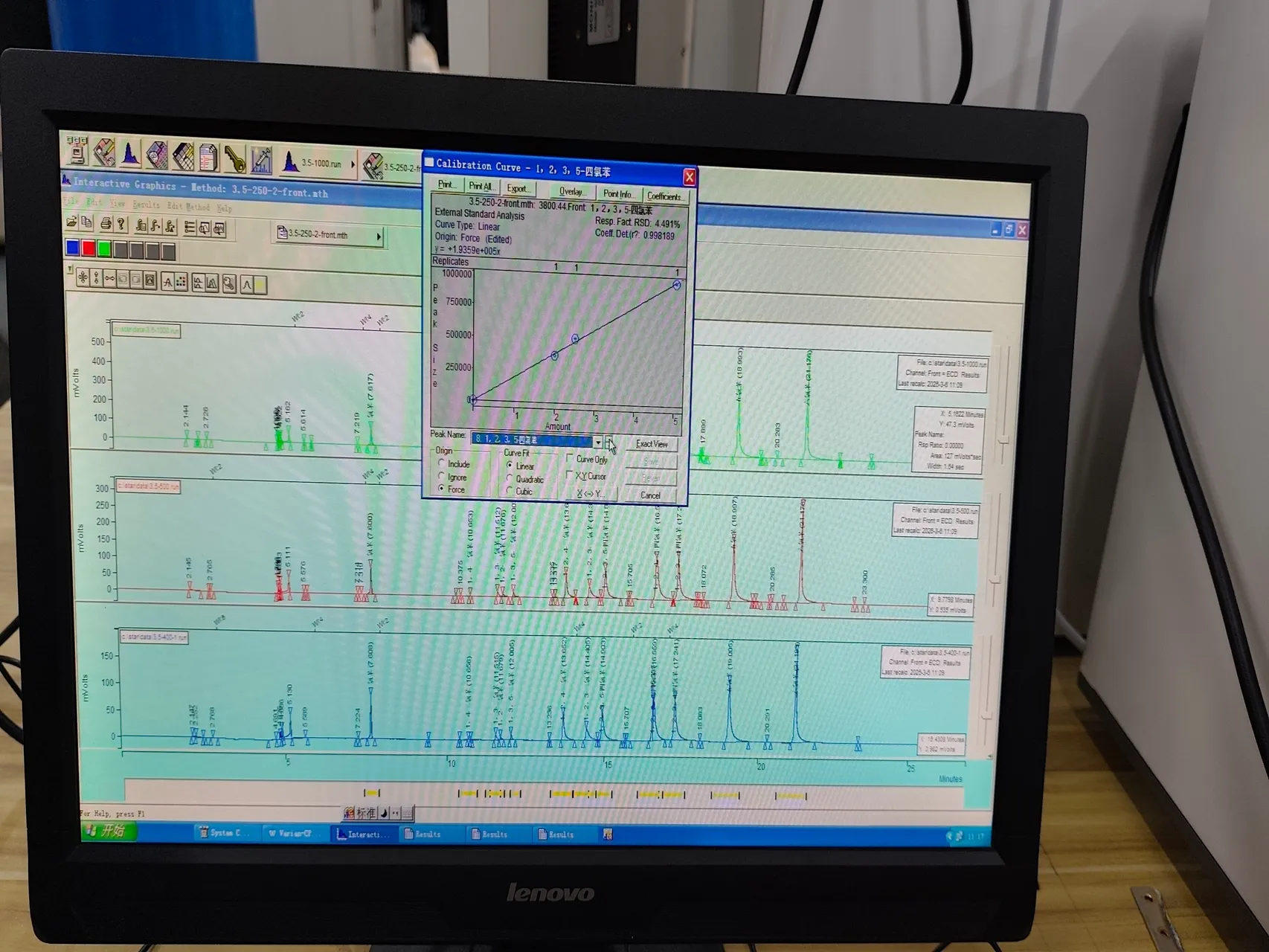Click the Exact View button
This screenshot has height=952, width=1269.
pos(652,444)
